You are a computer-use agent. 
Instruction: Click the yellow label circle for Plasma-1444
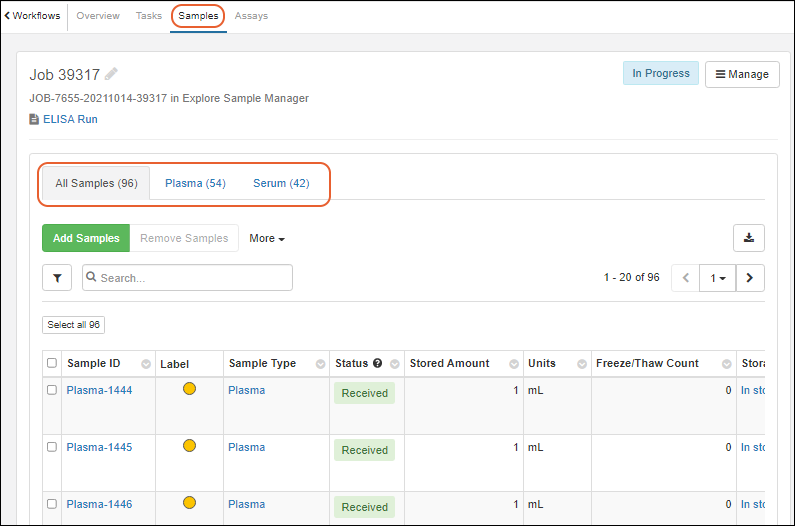point(190,389)
